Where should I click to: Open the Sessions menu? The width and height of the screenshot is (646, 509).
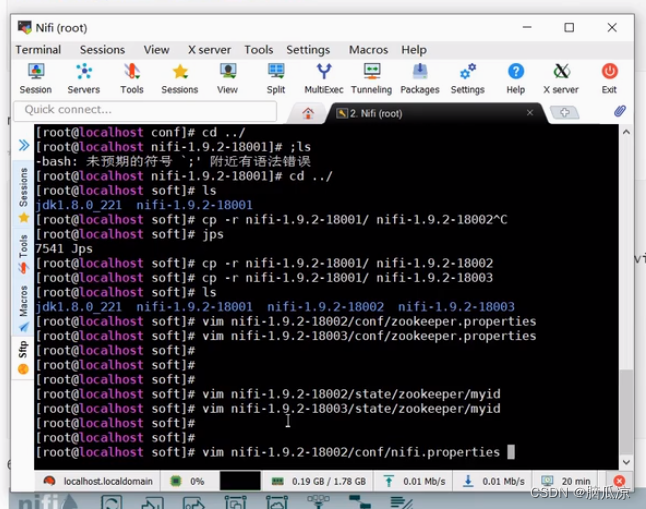click(102, 50)
